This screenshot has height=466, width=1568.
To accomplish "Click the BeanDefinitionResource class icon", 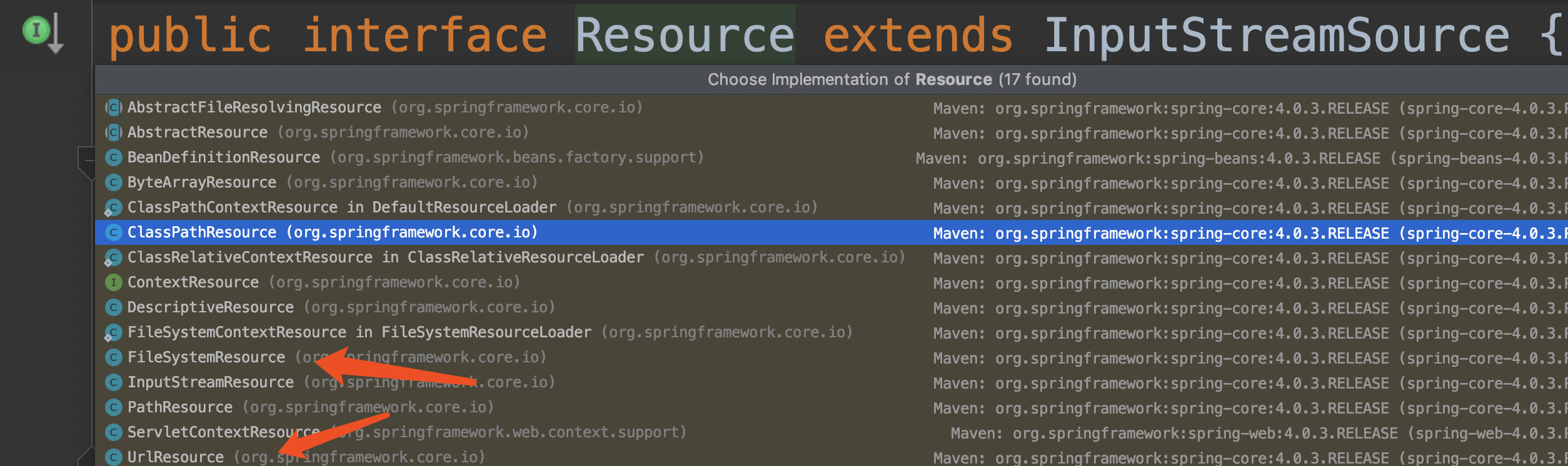I will click(x=113, y=157).
